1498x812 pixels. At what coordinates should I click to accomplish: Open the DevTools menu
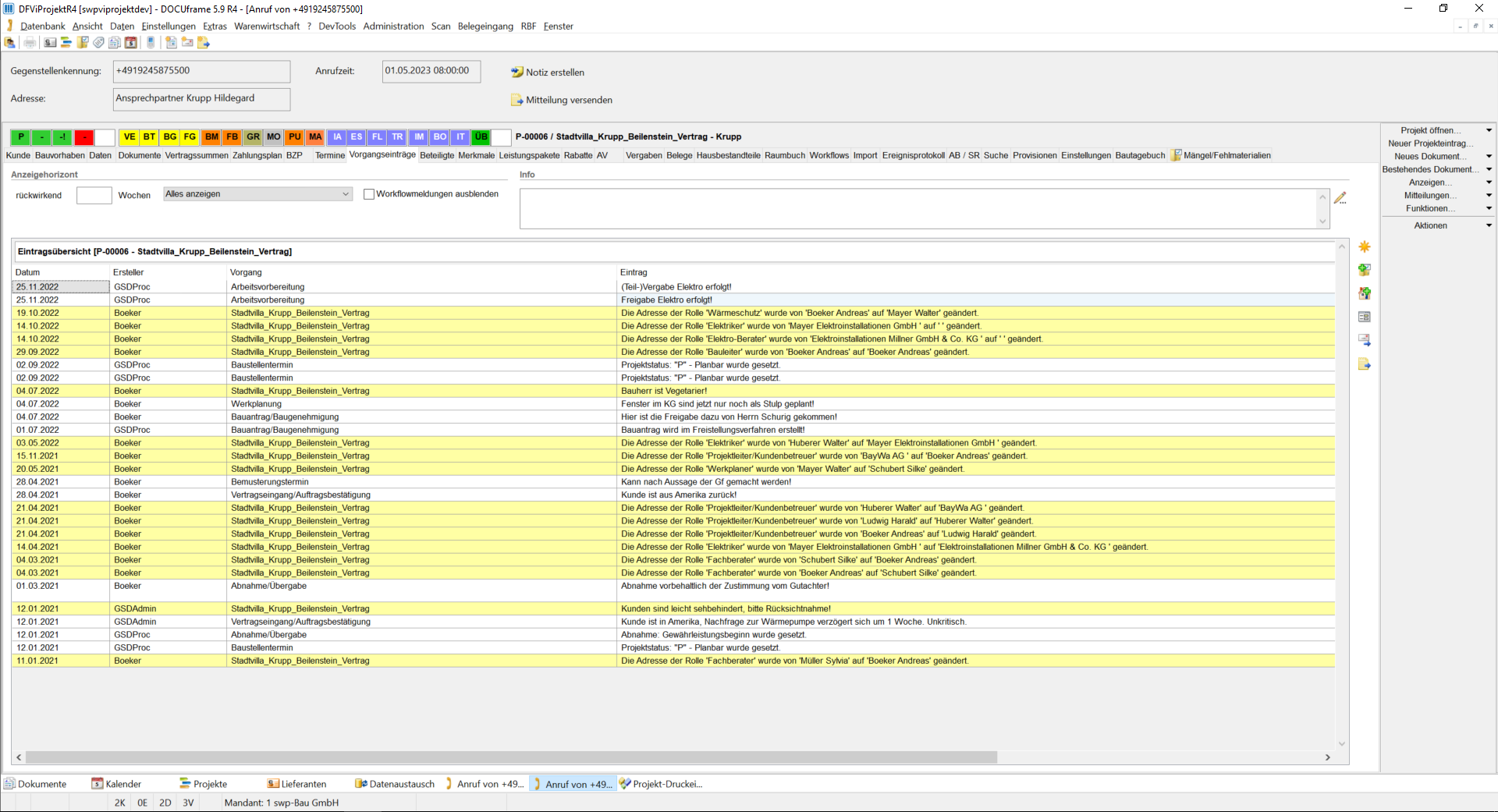tap(337, 26)
